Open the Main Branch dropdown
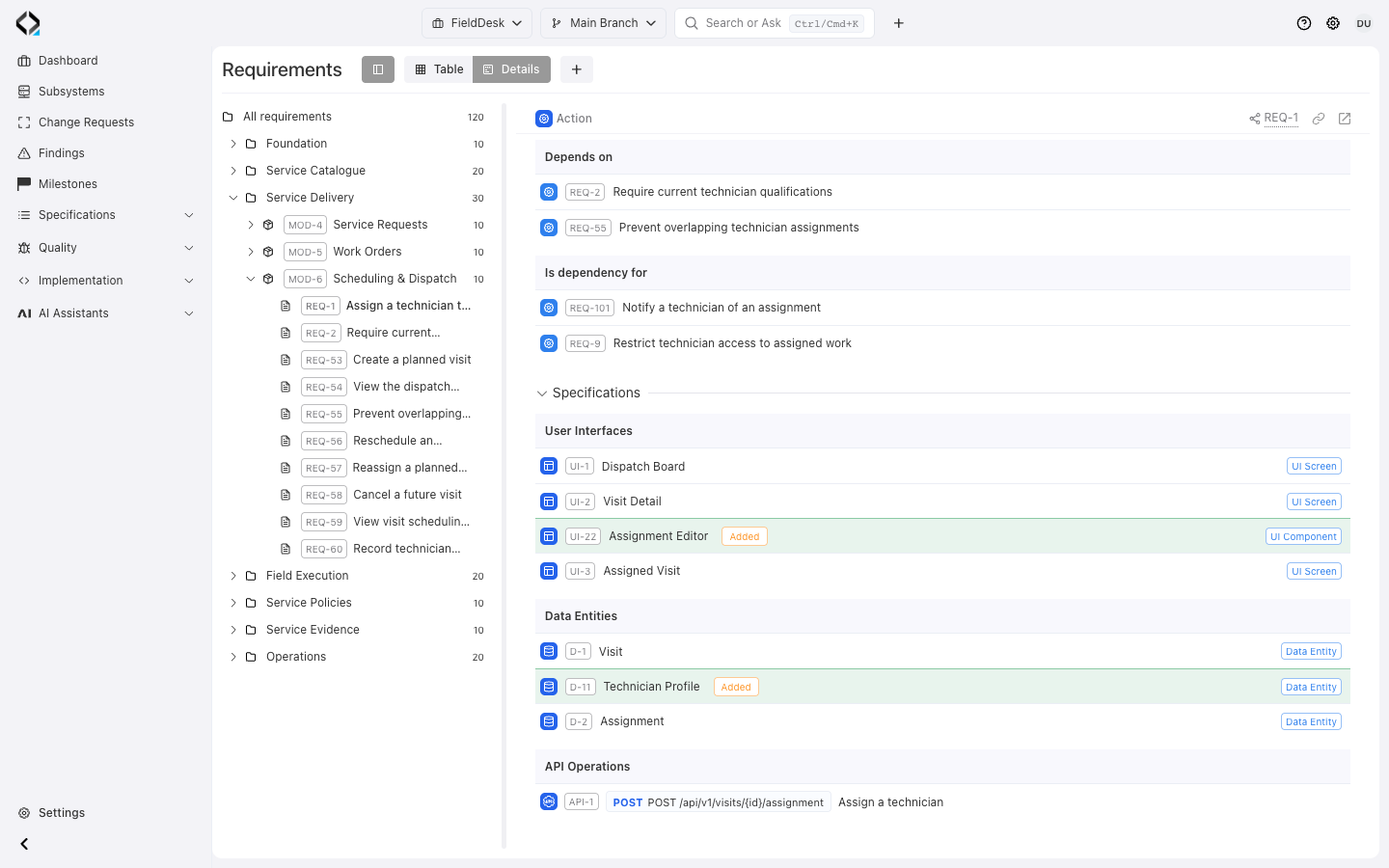This screenshot has height=868, width=1389. pos(604,23)
